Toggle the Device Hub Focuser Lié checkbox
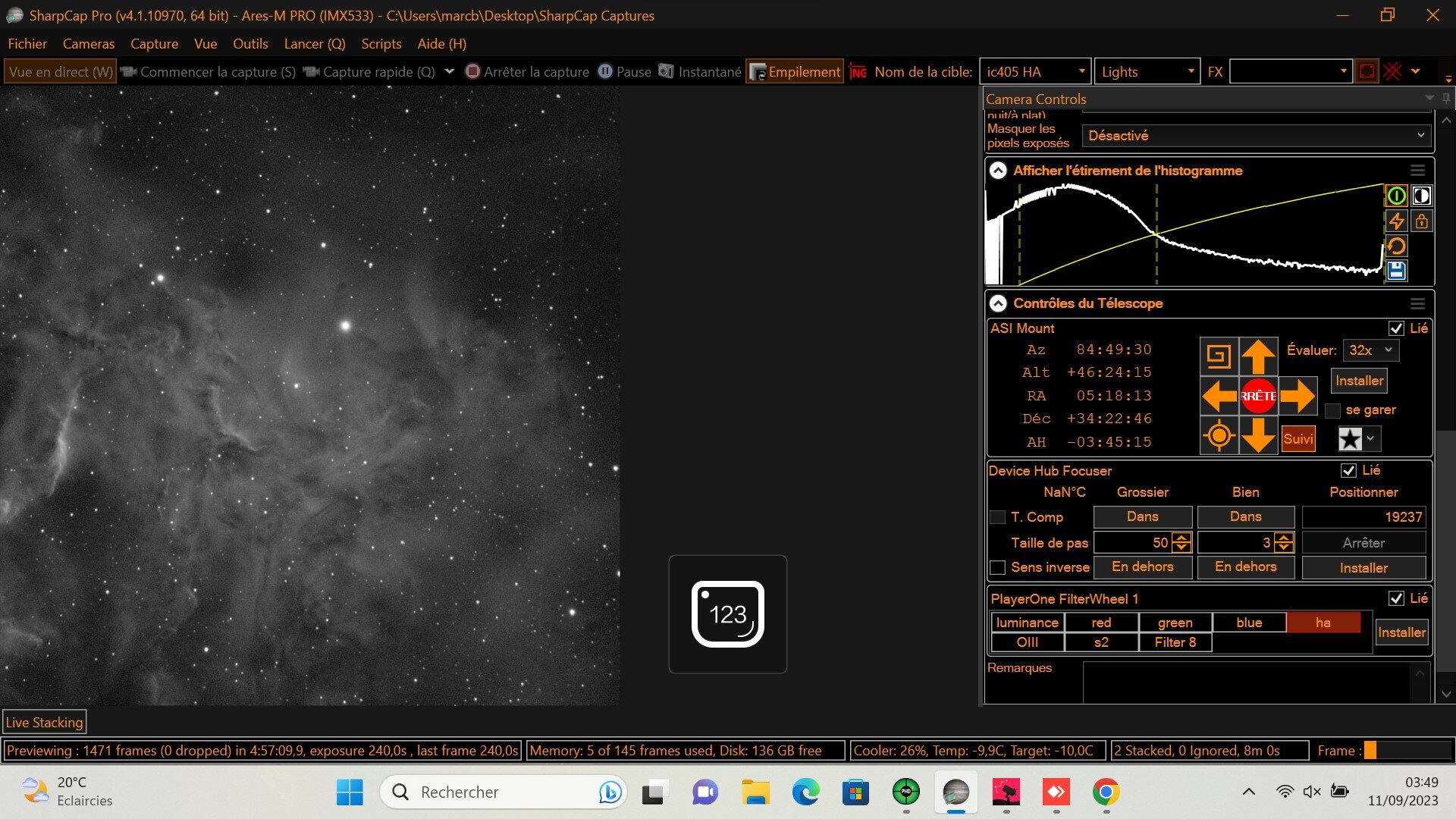Image resolution: width=1456 pixels, height=819 pixels. [1348, 470]
